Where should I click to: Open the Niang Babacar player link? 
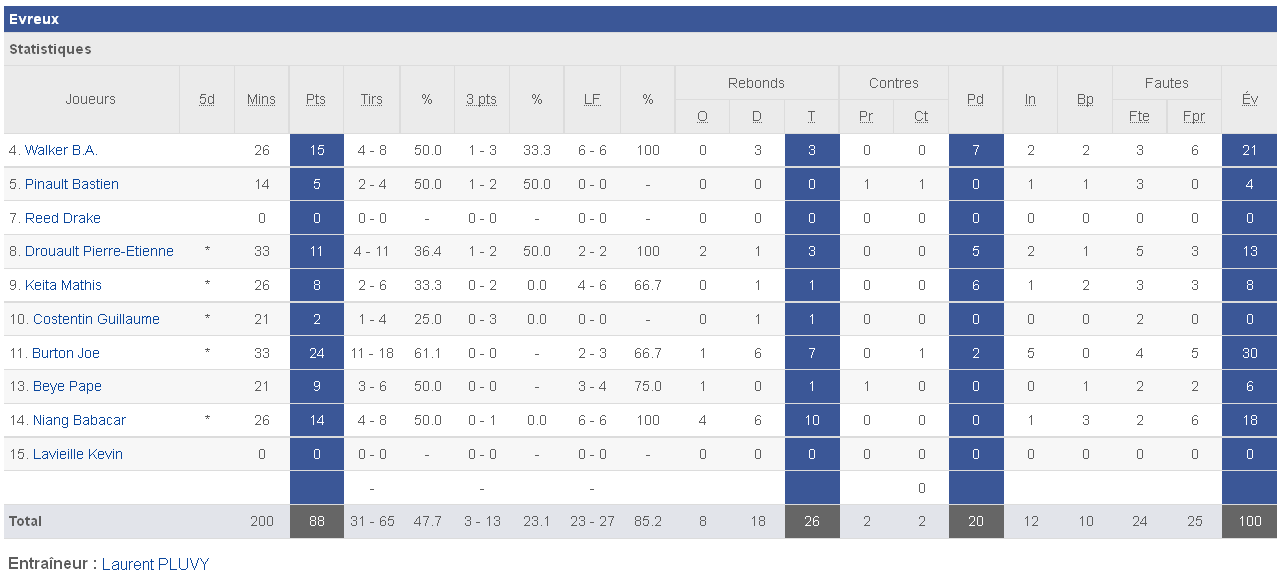79,420
